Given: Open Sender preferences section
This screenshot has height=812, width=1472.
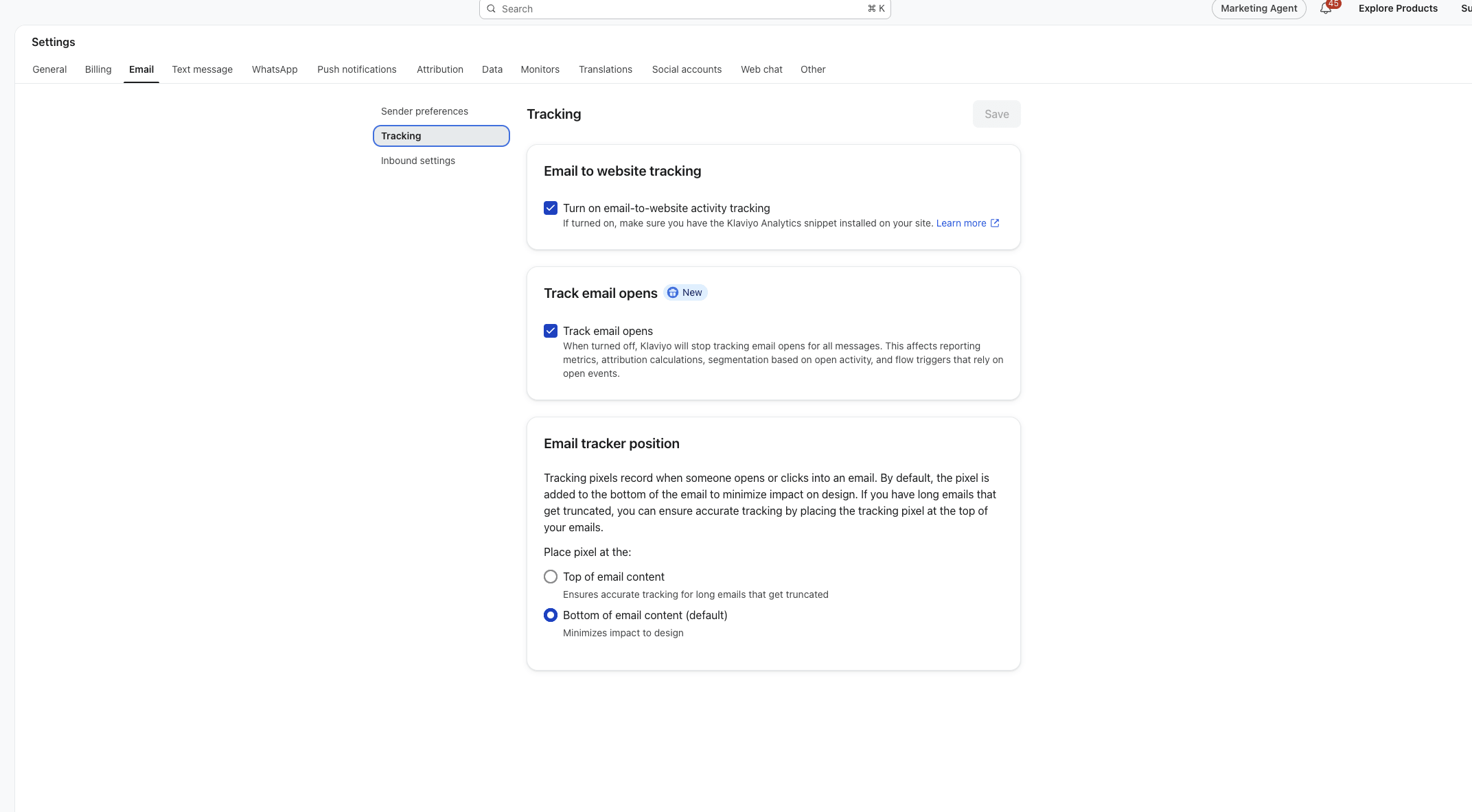Looking at the screenshot, I should (441, 111).
